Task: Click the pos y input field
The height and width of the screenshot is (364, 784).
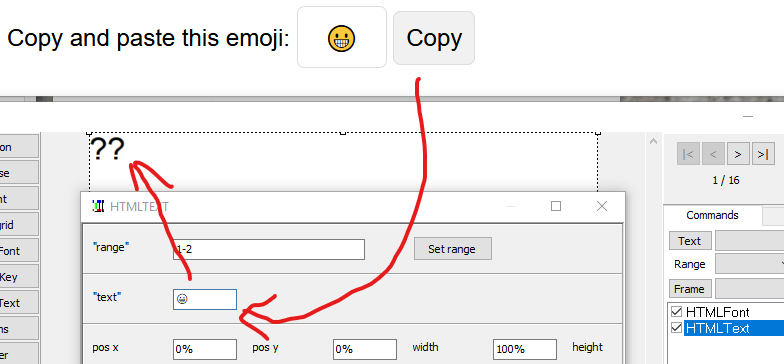Action: (365, 349)
